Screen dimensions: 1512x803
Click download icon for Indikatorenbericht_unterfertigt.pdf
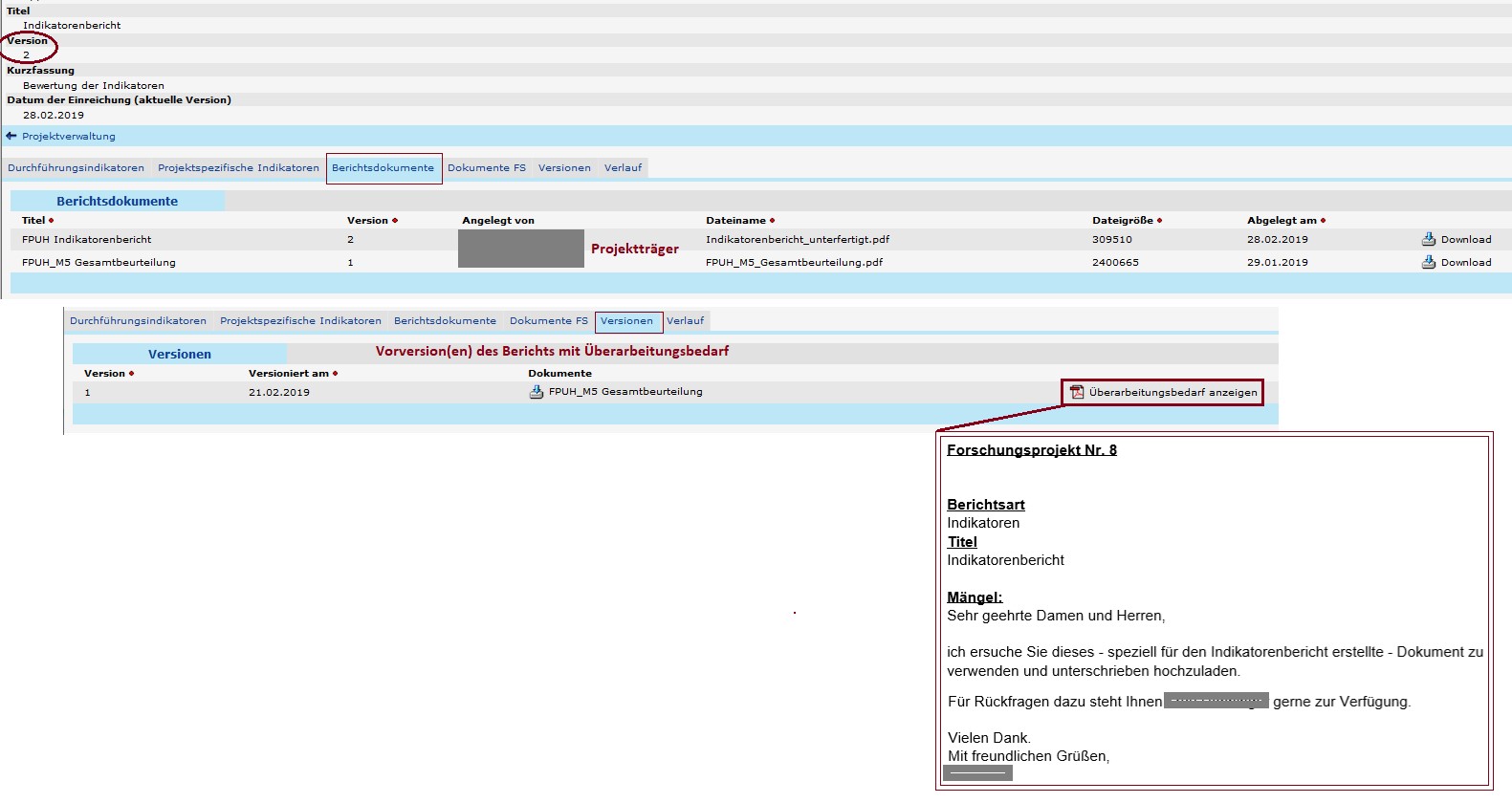click(x=1428, y=239)
